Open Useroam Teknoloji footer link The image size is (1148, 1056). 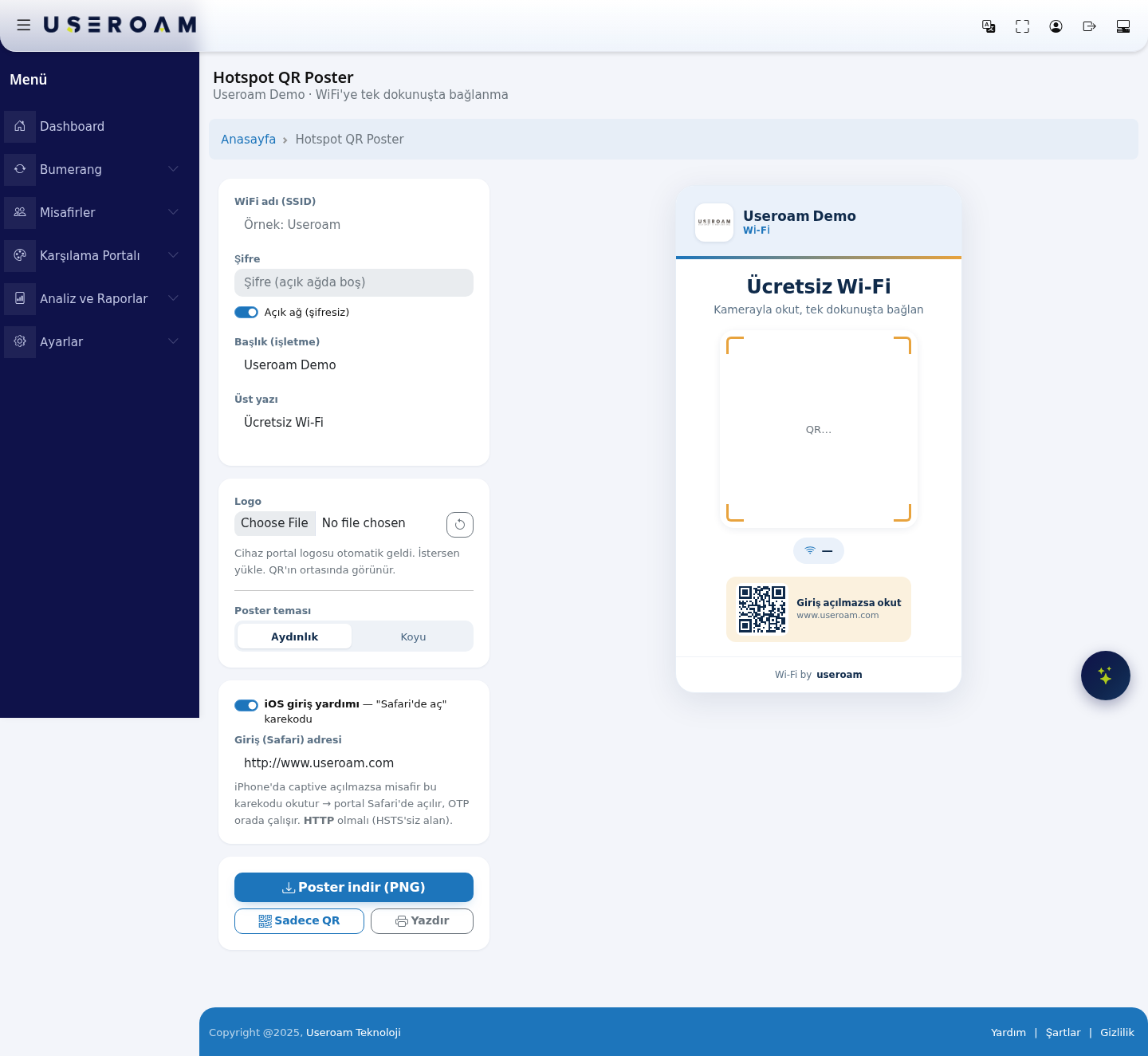coord(353,1032)
